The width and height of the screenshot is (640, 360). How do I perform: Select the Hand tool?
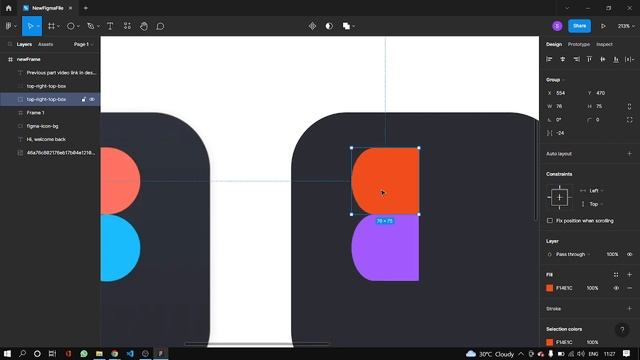point(144,26)
